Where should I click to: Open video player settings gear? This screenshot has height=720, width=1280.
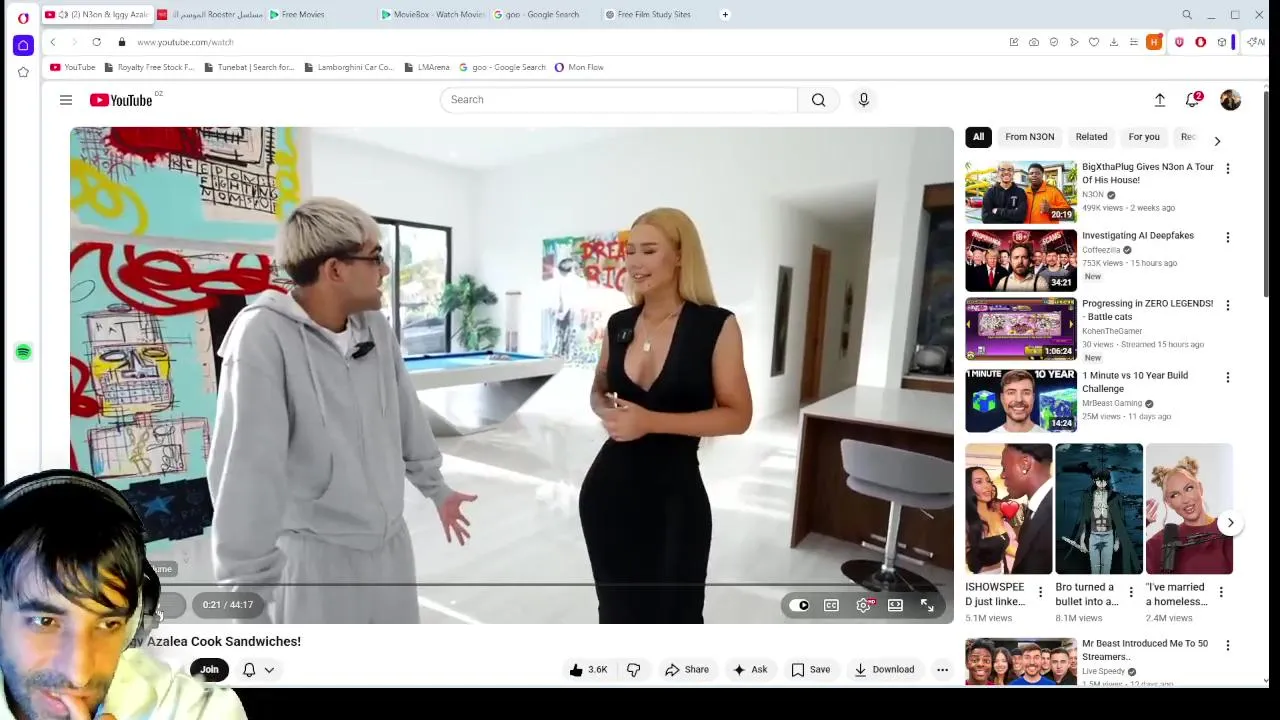pos(864,605)
